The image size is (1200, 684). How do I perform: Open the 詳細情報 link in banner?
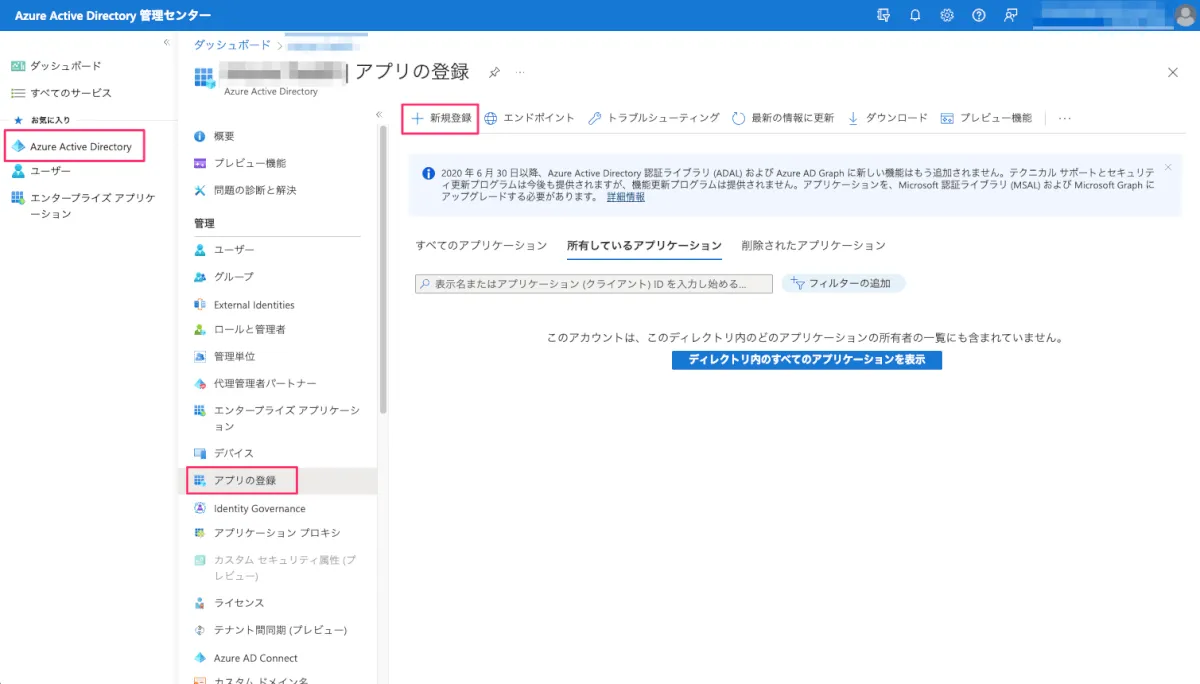click(625, 197)
